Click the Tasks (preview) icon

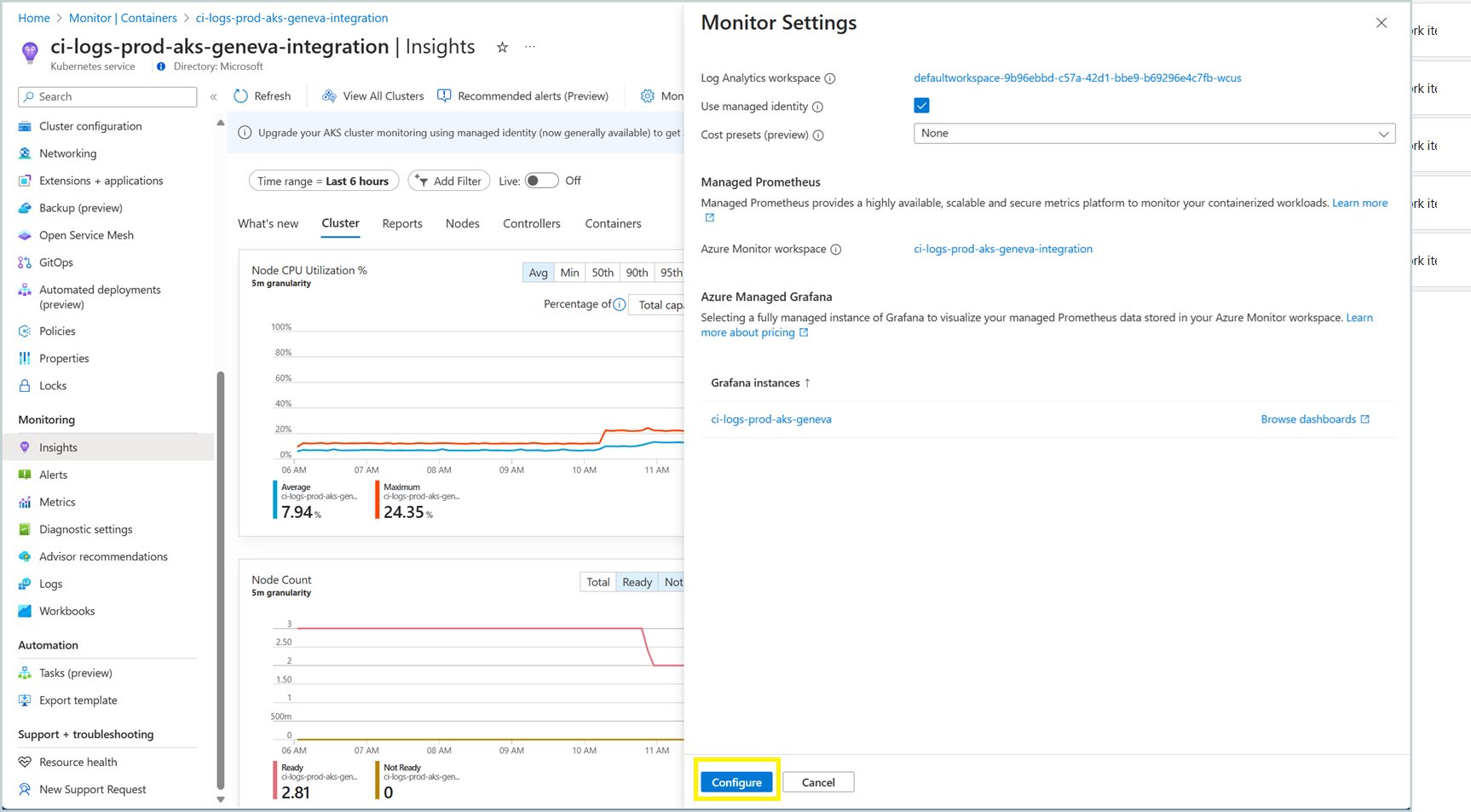25,673
